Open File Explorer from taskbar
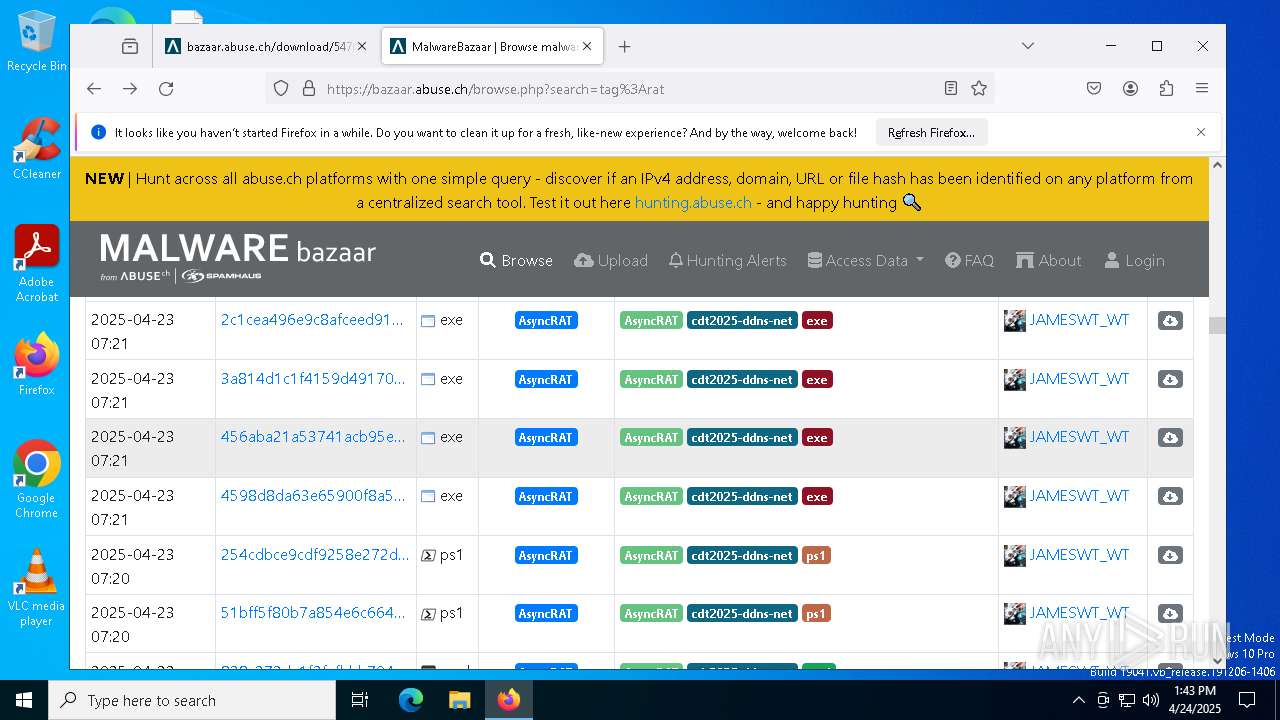Viewport: 1280px width, 720px height. (x=459, y=700)
